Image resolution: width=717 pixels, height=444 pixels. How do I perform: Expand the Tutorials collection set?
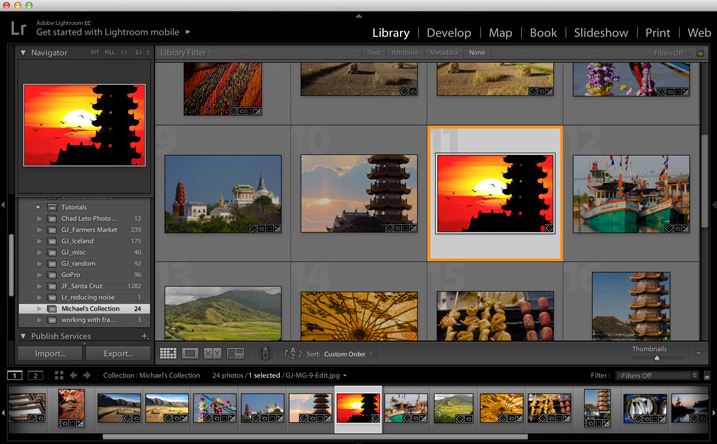tap(38, 207)
